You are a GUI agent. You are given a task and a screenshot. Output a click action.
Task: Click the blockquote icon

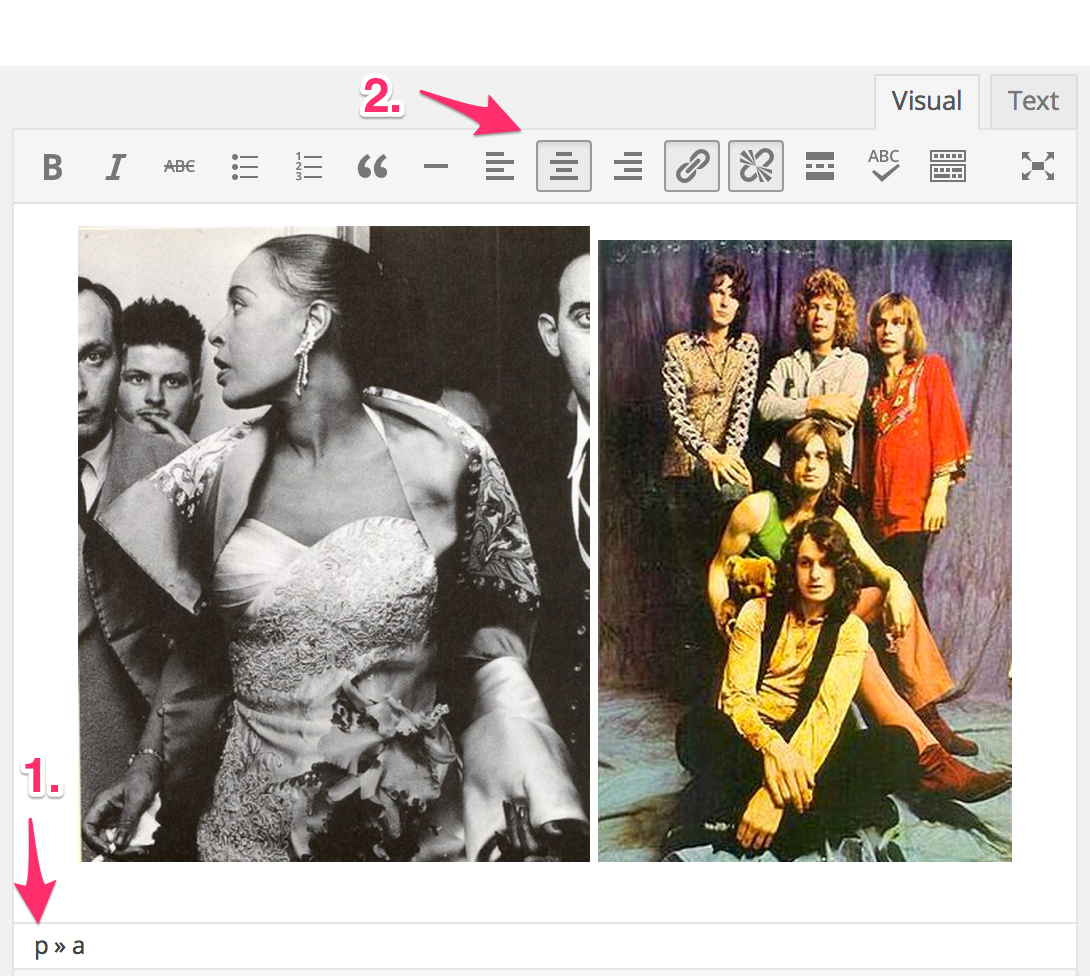click(372, 167)
